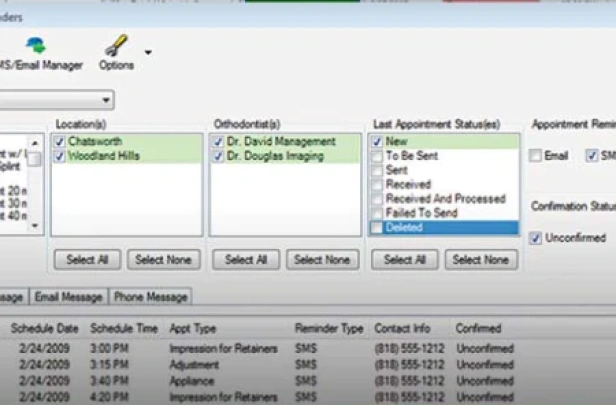Check the highlighted Deleted status box
616x405 pixels.
point(377,227)
